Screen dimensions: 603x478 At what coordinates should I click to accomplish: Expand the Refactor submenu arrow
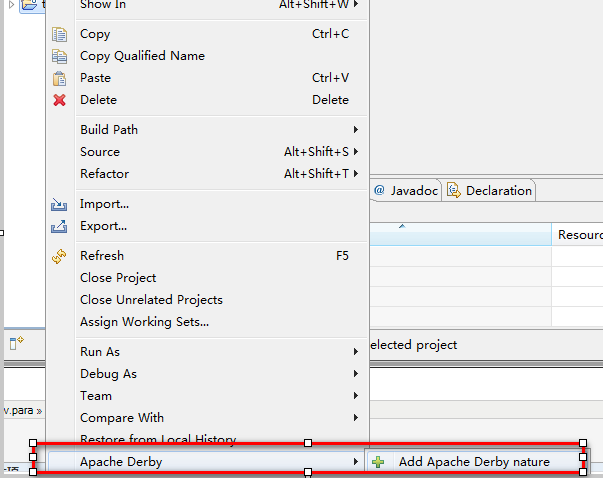[356, 173]
